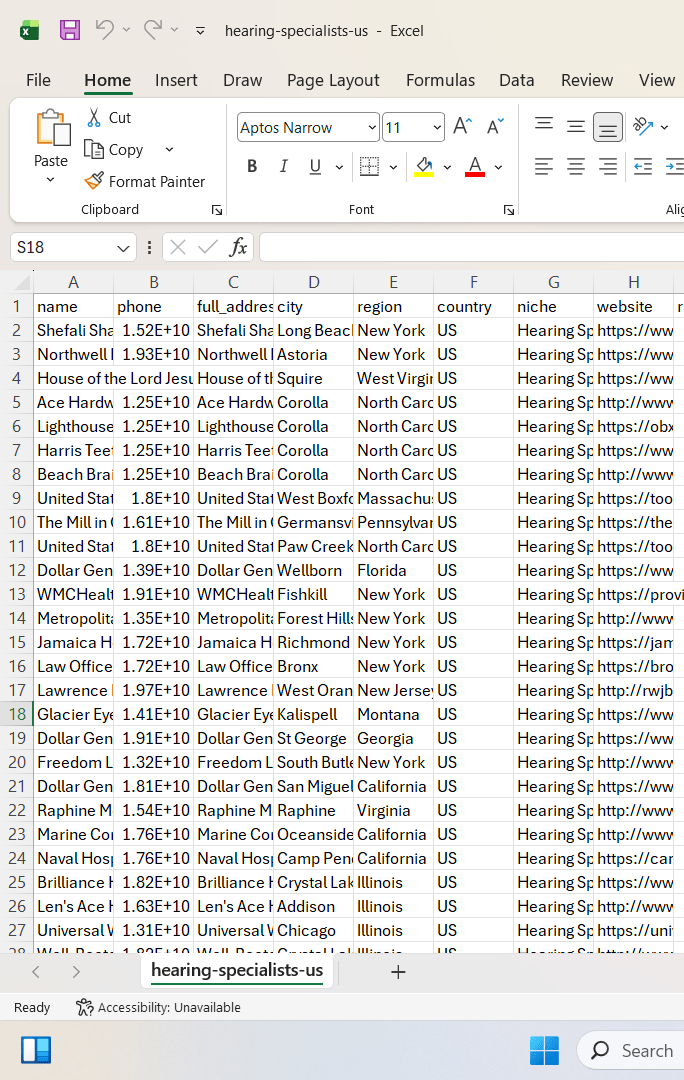Open the borders dropdown arrow
The height and width of the screenshot is (1080, 684).
[393, 167]
